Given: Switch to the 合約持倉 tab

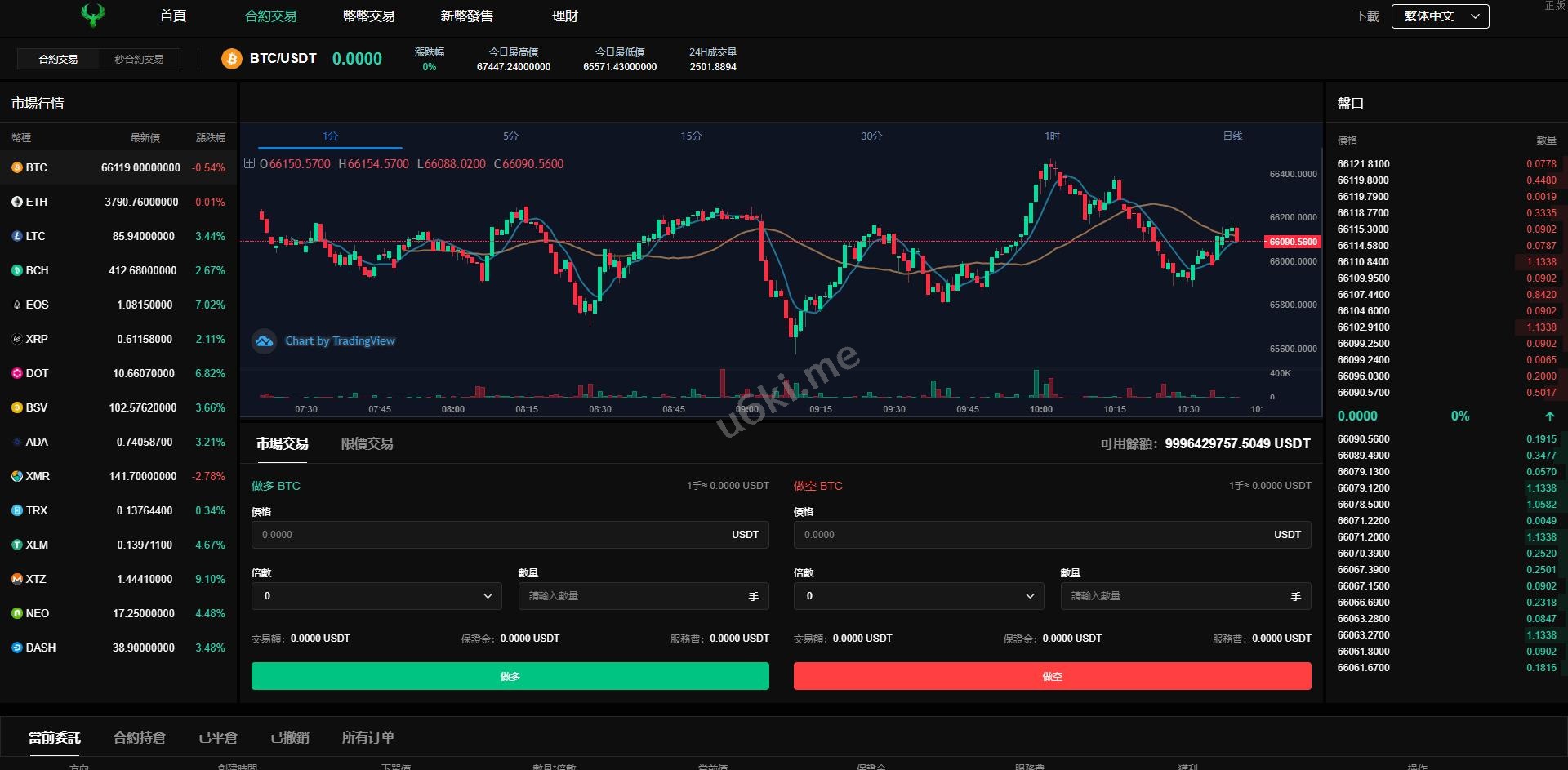Looking at the screenshot, I should [140, 737].
